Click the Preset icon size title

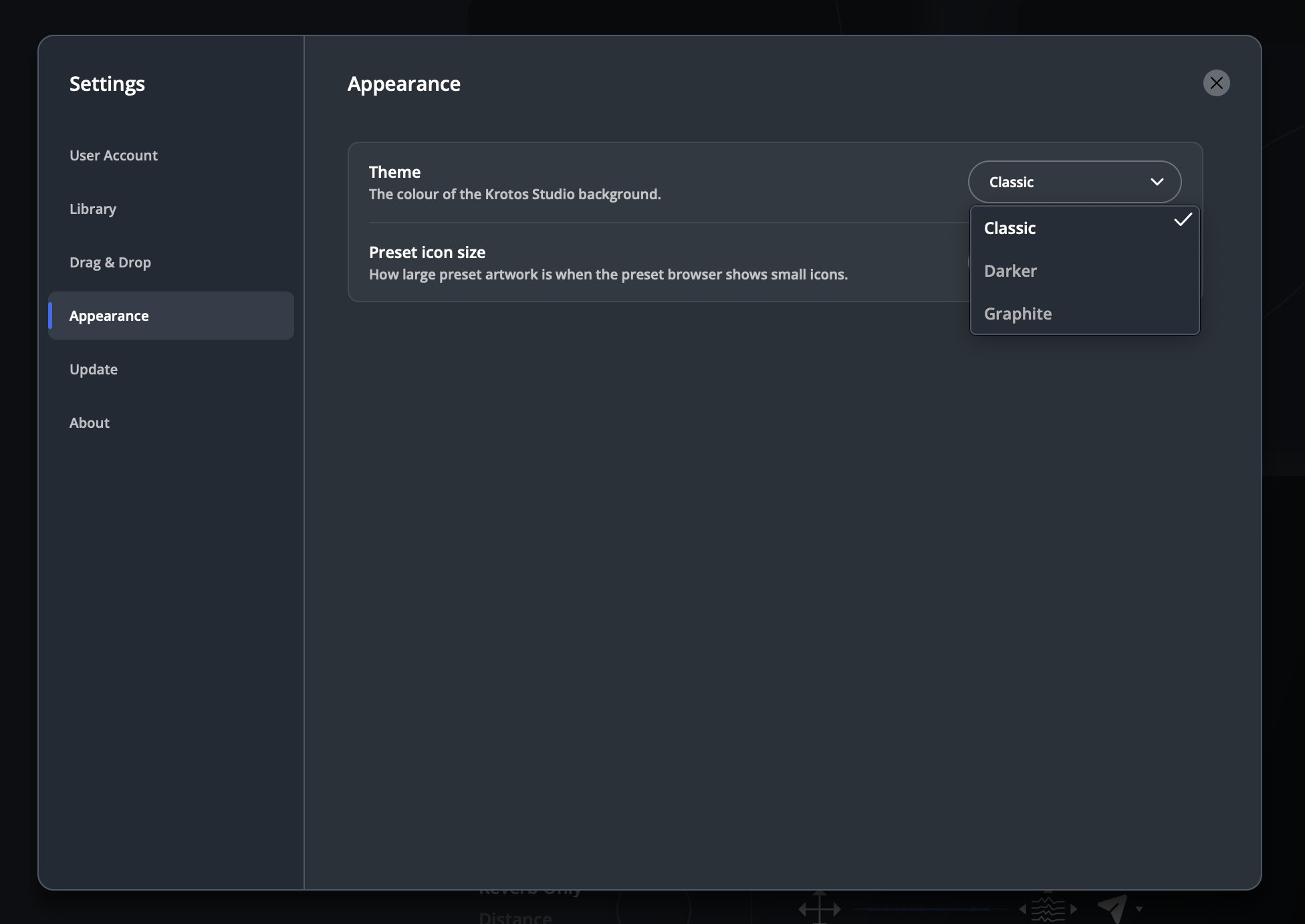point(427,252)
